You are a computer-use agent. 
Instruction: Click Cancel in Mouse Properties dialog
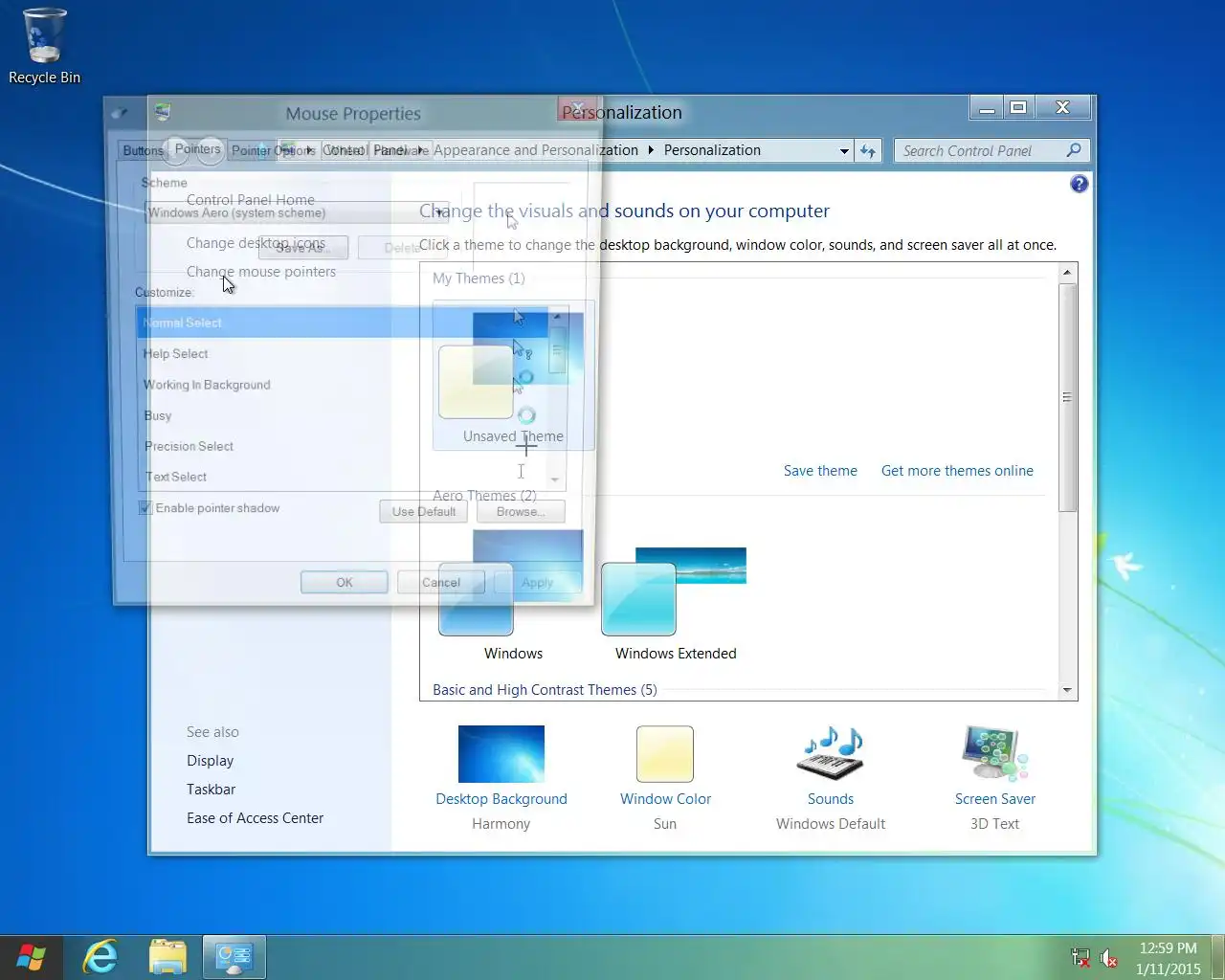pos(441,582)
